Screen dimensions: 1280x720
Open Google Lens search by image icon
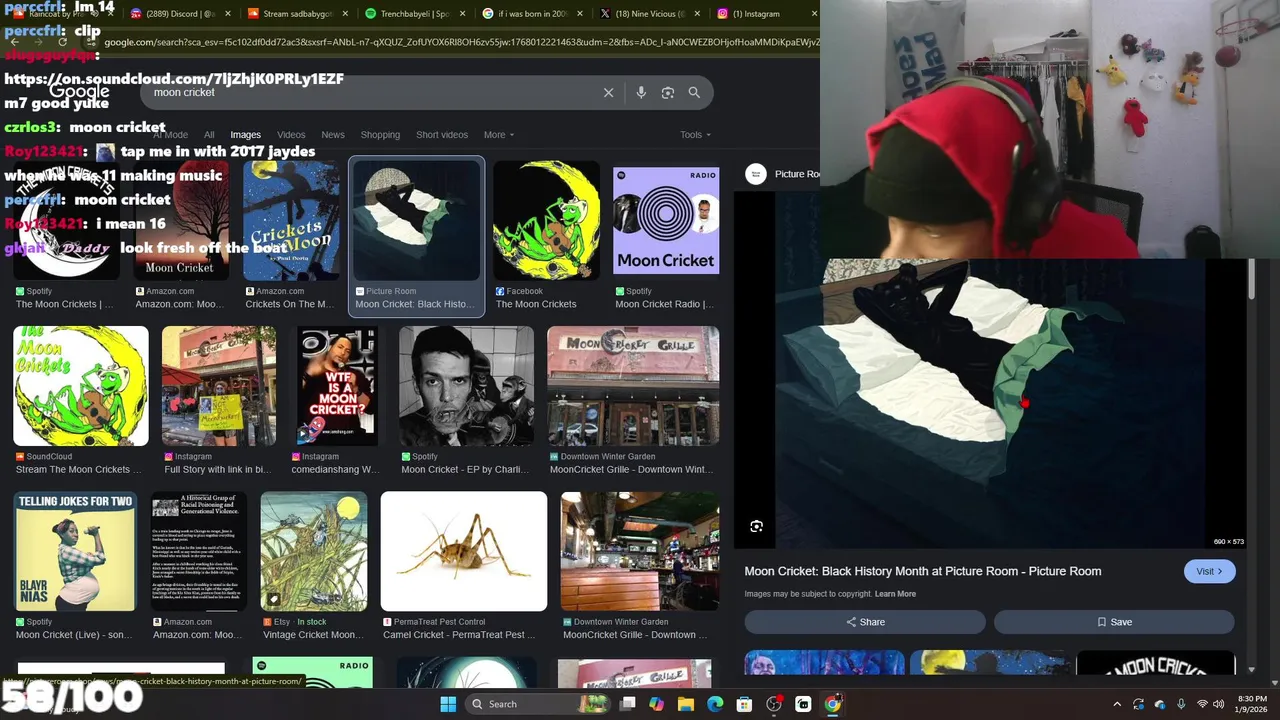click(x=668, y=92)
